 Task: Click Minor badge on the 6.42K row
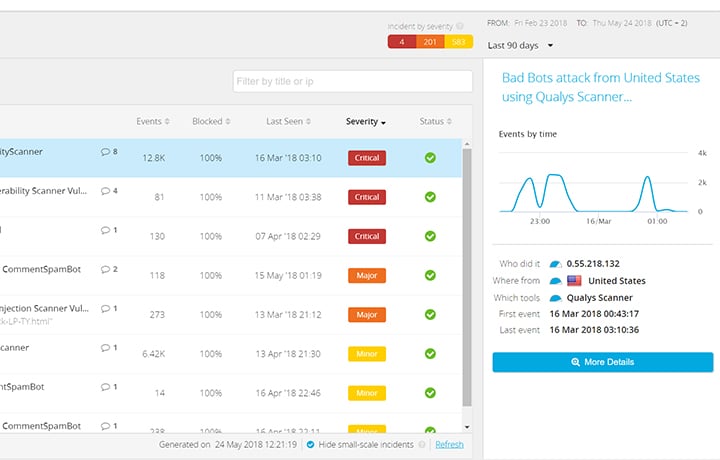(367, 354)
